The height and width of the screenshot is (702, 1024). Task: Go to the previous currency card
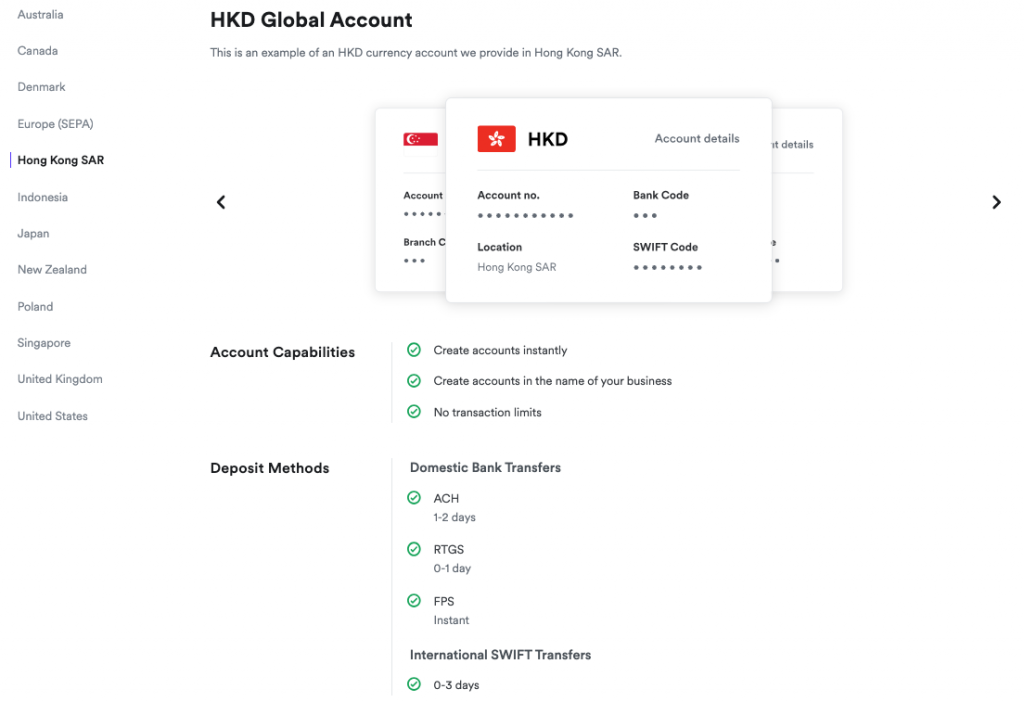[221, 202]
